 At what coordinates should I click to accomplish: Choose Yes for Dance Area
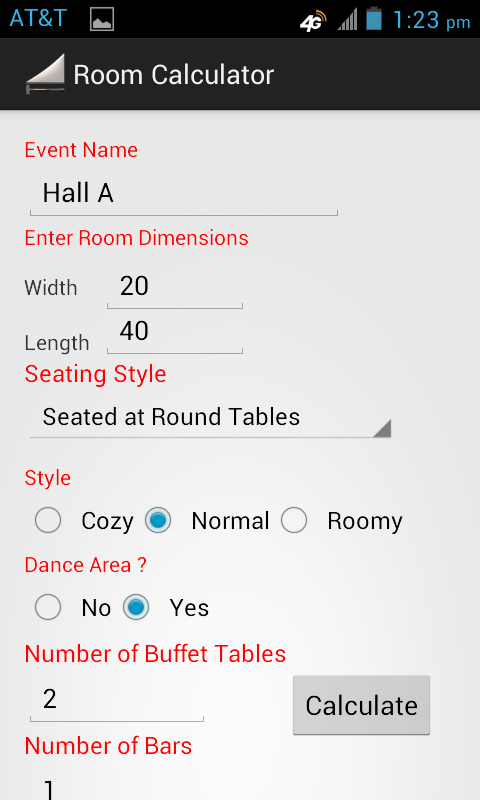tap(136, 607)
